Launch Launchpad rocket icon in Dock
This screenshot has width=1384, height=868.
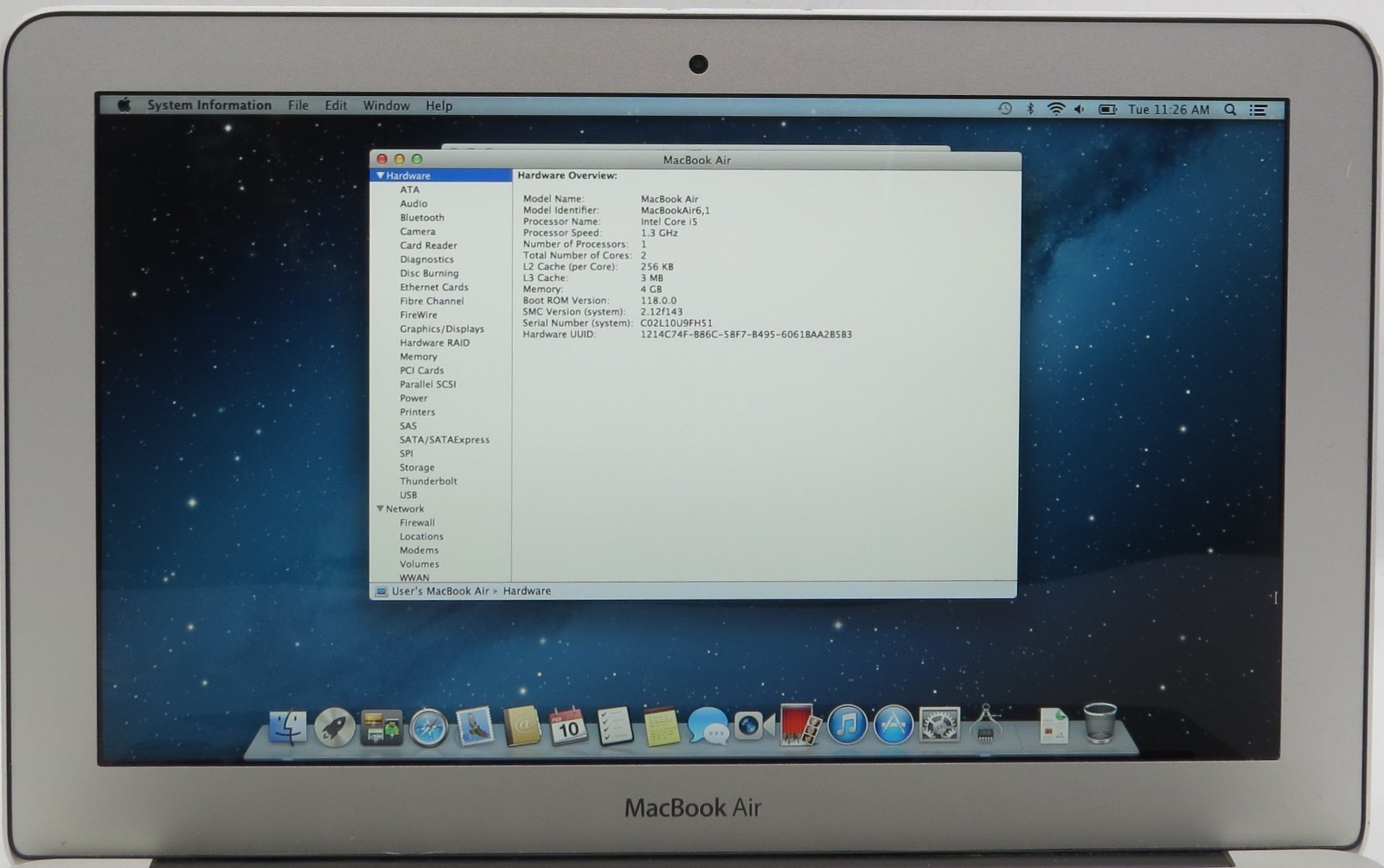pyautogui.click(x=334, y=727)
